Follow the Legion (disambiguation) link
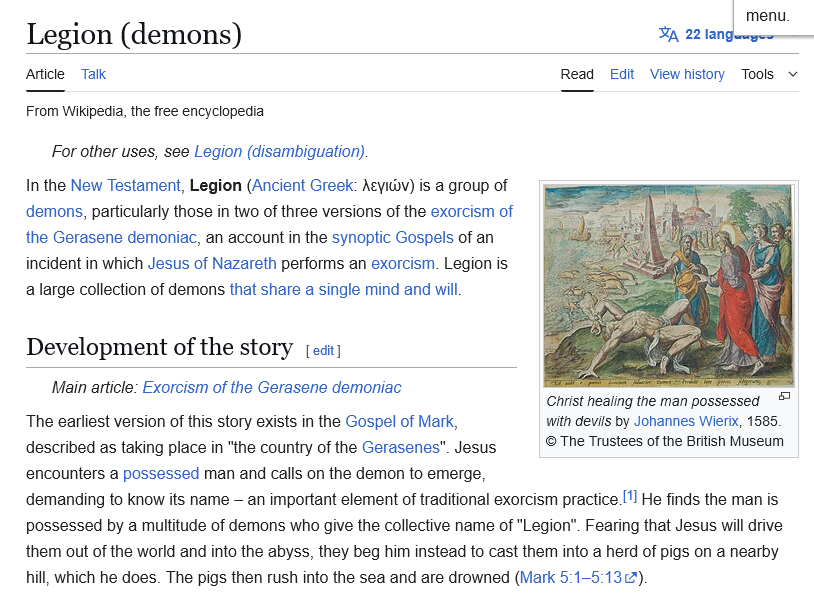 point(279,152)
